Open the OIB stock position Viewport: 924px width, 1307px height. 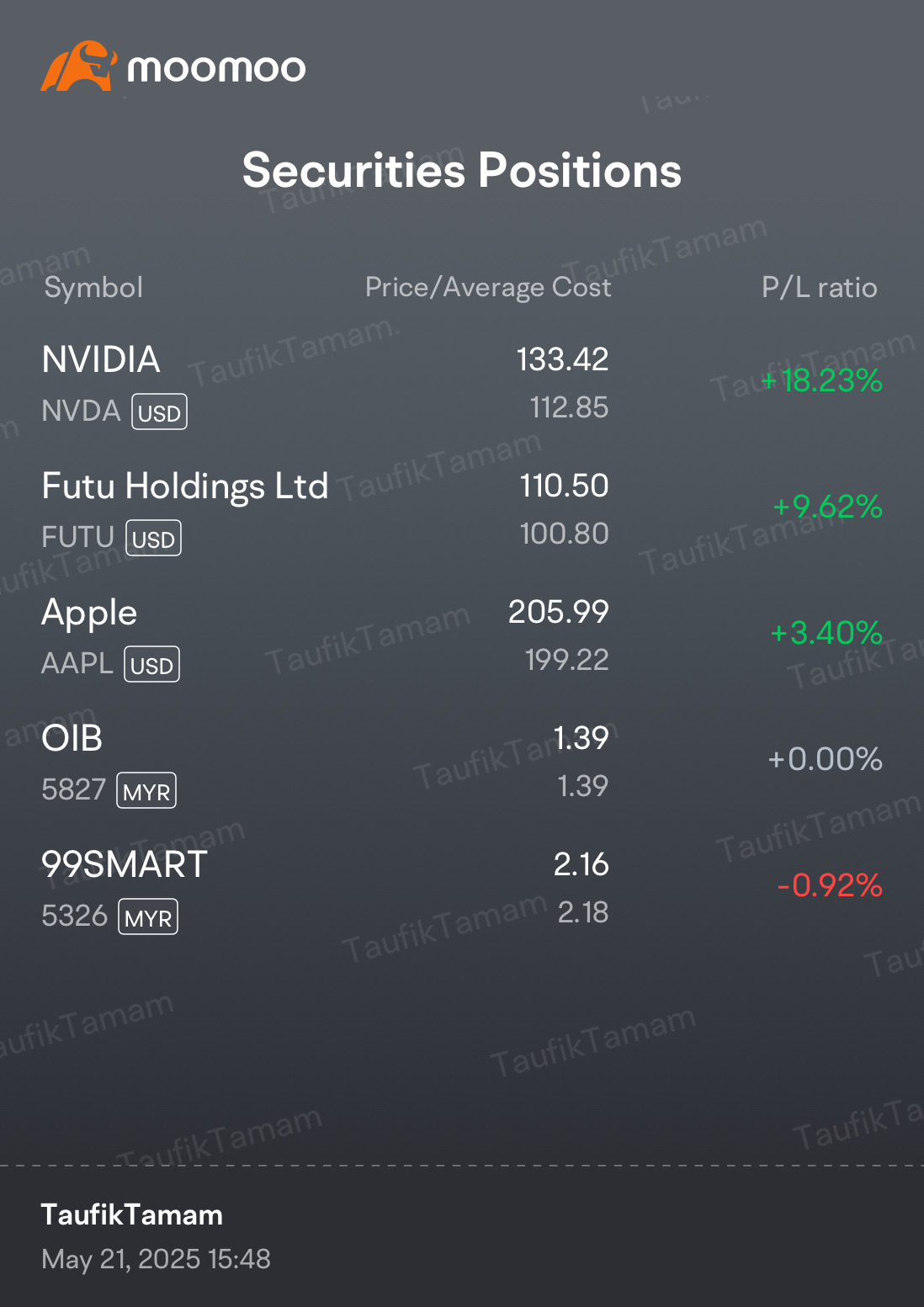tap(462, 762)
